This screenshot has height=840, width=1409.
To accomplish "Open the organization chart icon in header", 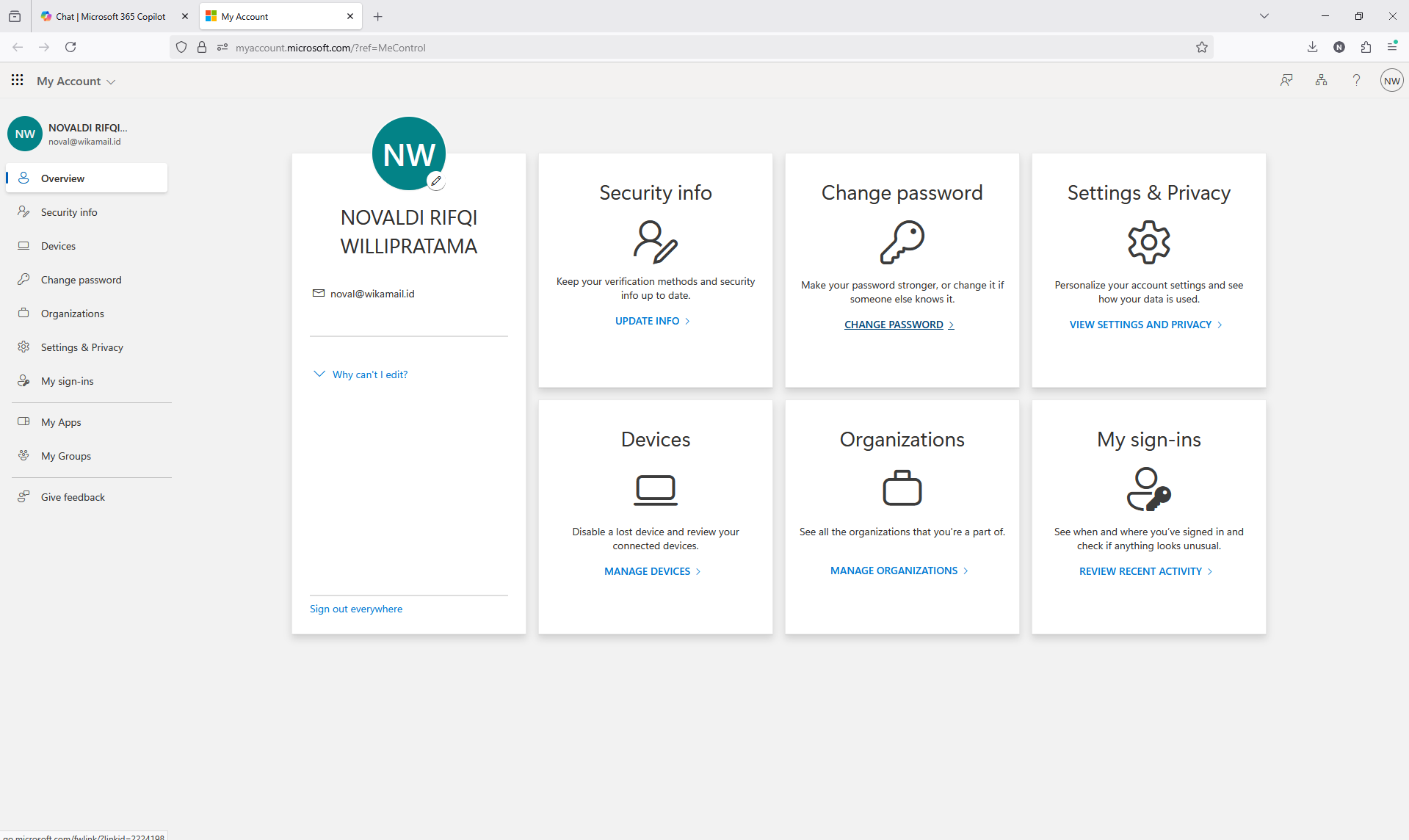I will click(x=1321, y=80).
